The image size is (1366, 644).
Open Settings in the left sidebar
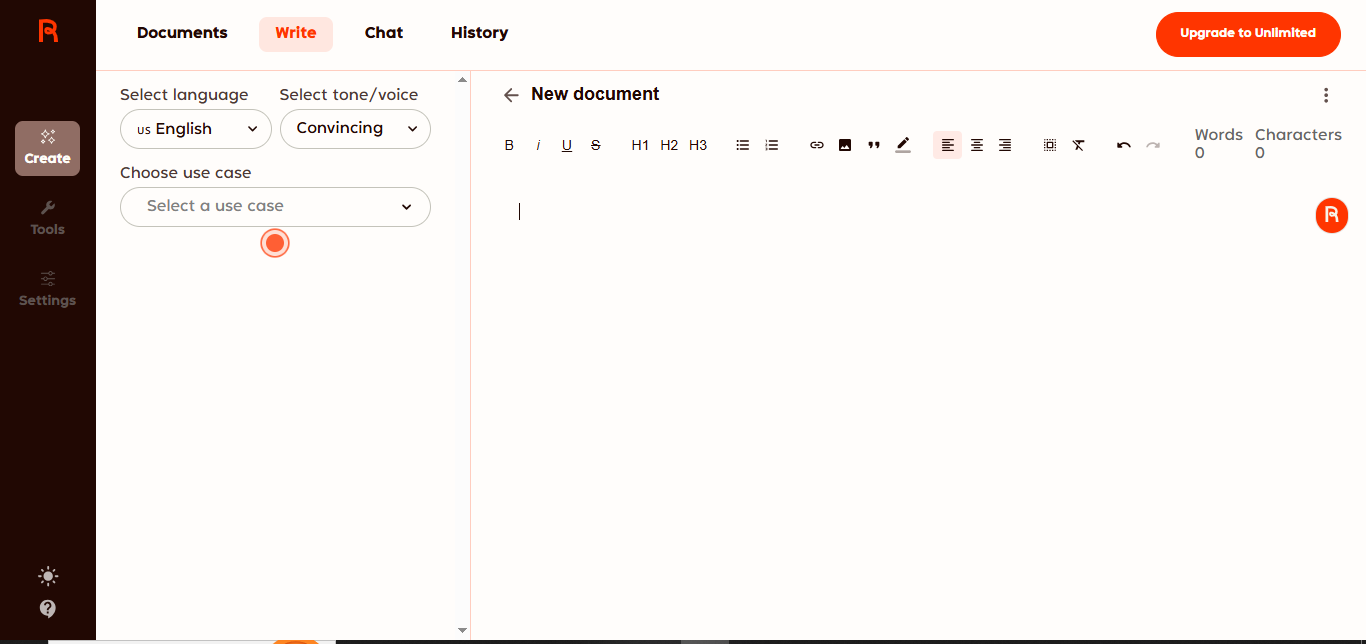click(47, 289)
